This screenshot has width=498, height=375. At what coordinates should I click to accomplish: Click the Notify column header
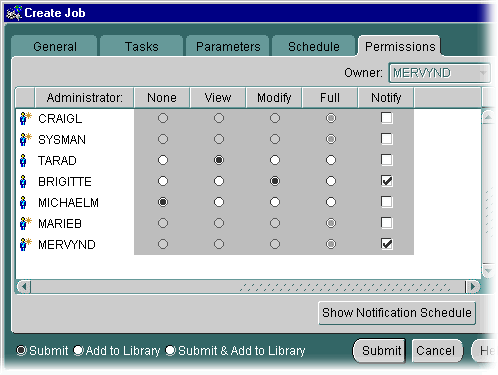tap(386, 98)
